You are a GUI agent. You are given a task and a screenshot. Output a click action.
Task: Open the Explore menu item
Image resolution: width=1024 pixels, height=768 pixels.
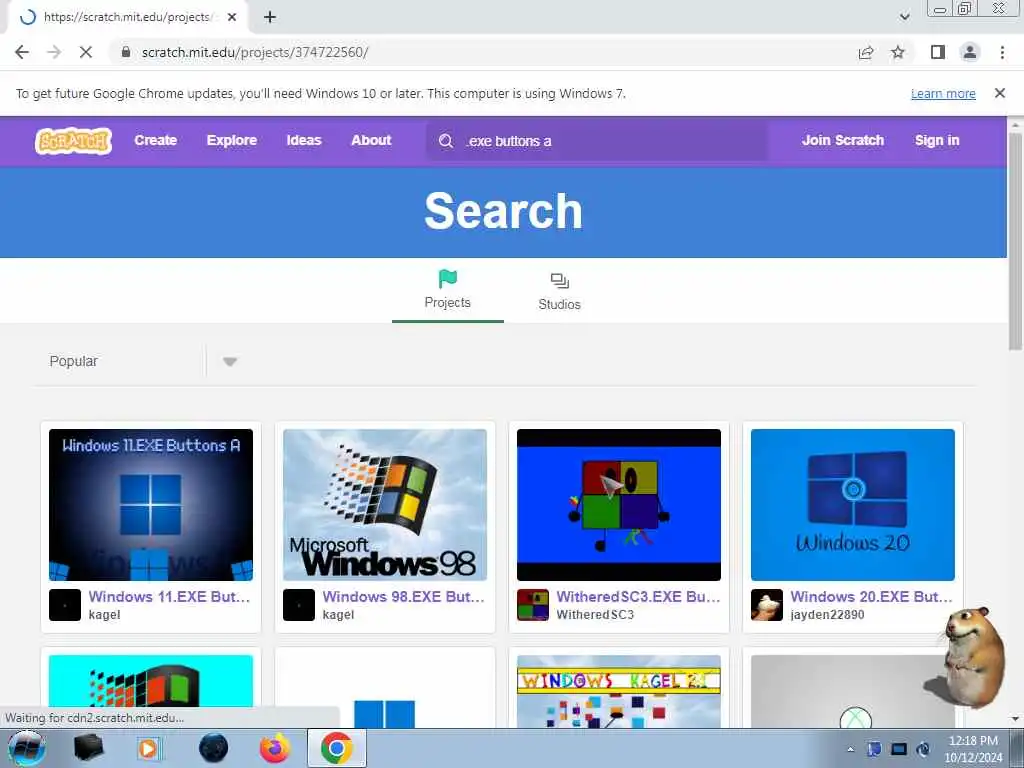pyautogui.click(x=232, y=140)
